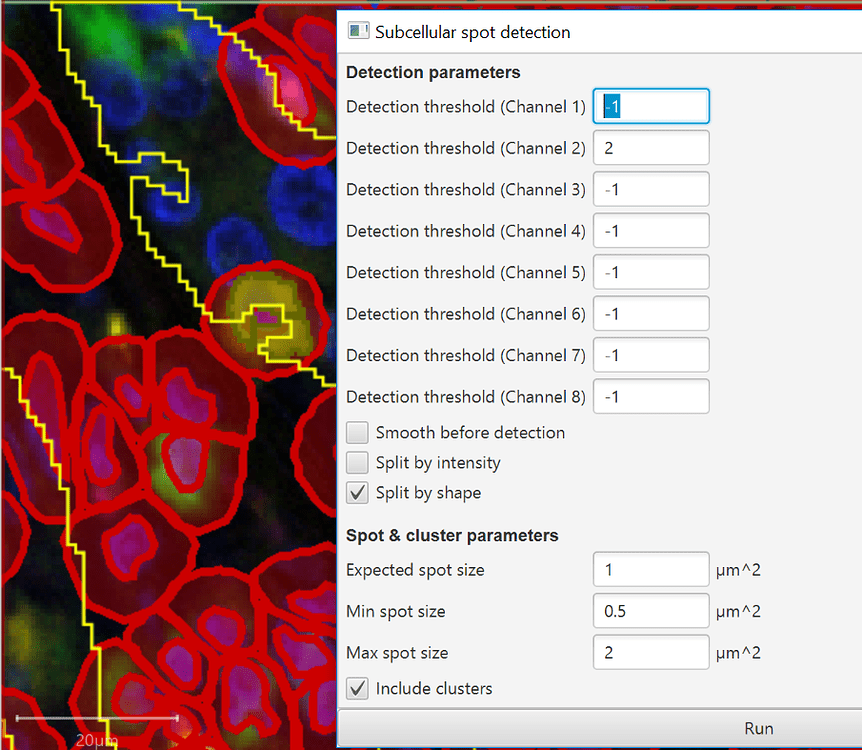Click the Run button
This screenshot has width=862, height=750.
[758, 728]
